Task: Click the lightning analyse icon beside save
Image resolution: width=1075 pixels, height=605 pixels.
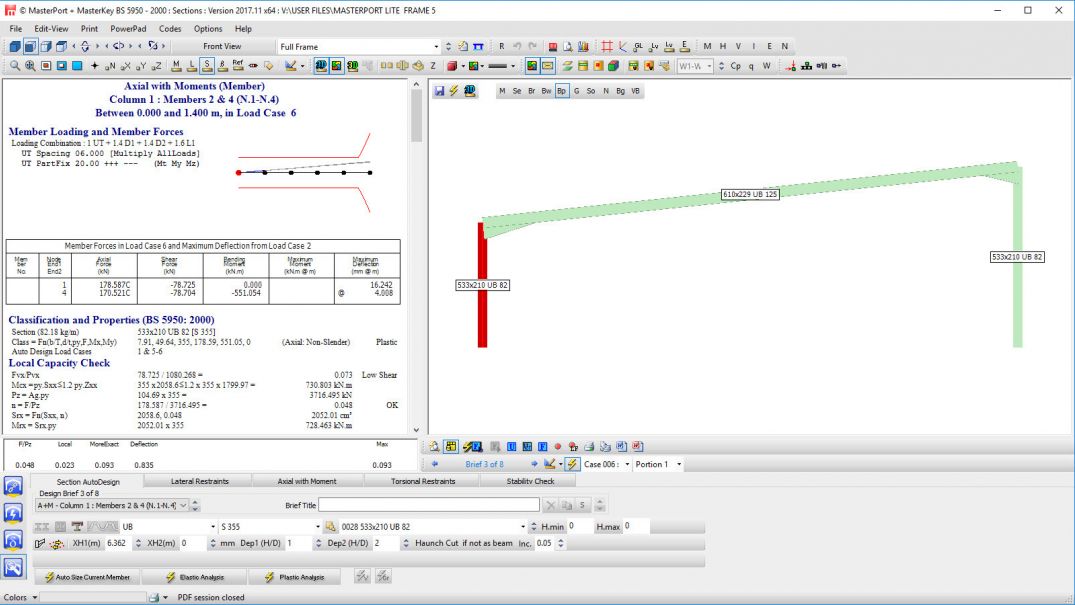Action: [455, 91]
